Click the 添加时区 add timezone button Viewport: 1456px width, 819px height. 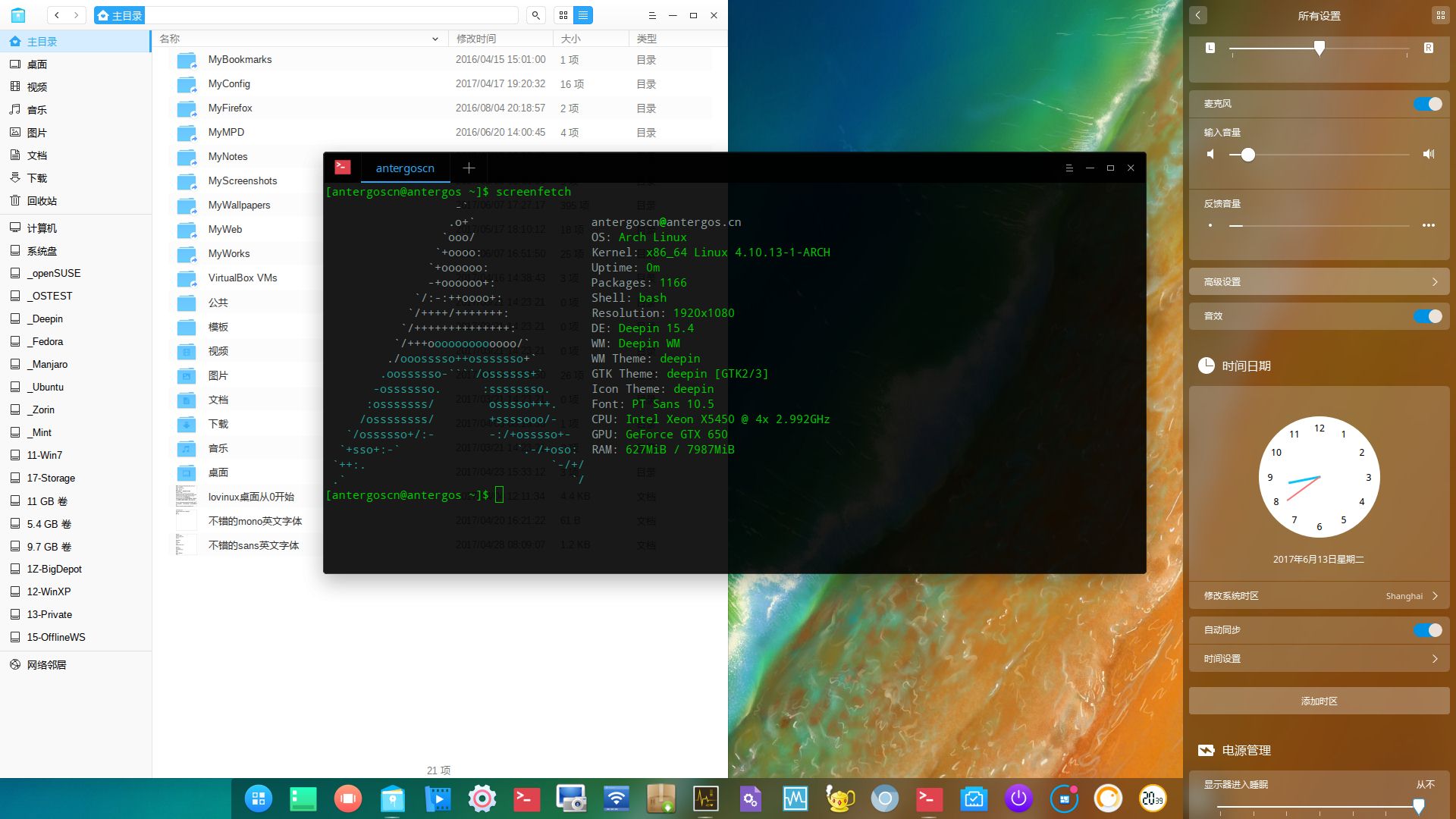point(1319,701)
